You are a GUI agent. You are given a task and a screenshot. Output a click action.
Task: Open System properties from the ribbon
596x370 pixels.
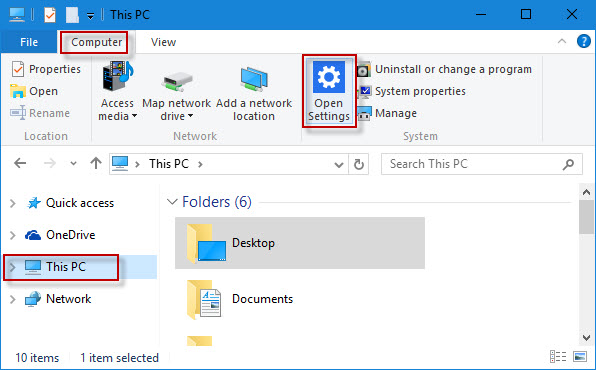click(x=411, y=91)
